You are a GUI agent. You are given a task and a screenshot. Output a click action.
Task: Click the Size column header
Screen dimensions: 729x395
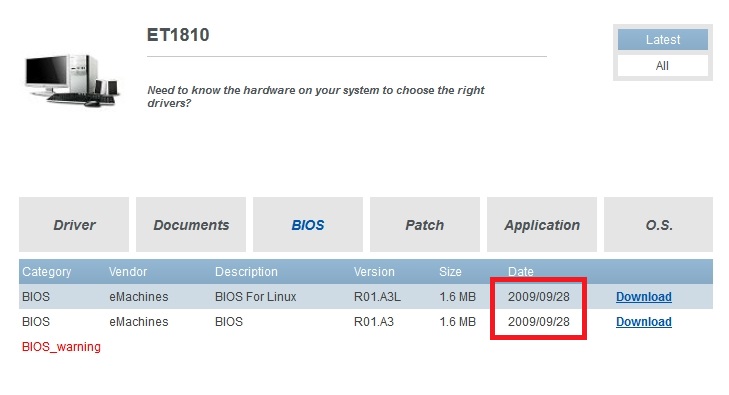pyautogui.click(x=451, y=271)
